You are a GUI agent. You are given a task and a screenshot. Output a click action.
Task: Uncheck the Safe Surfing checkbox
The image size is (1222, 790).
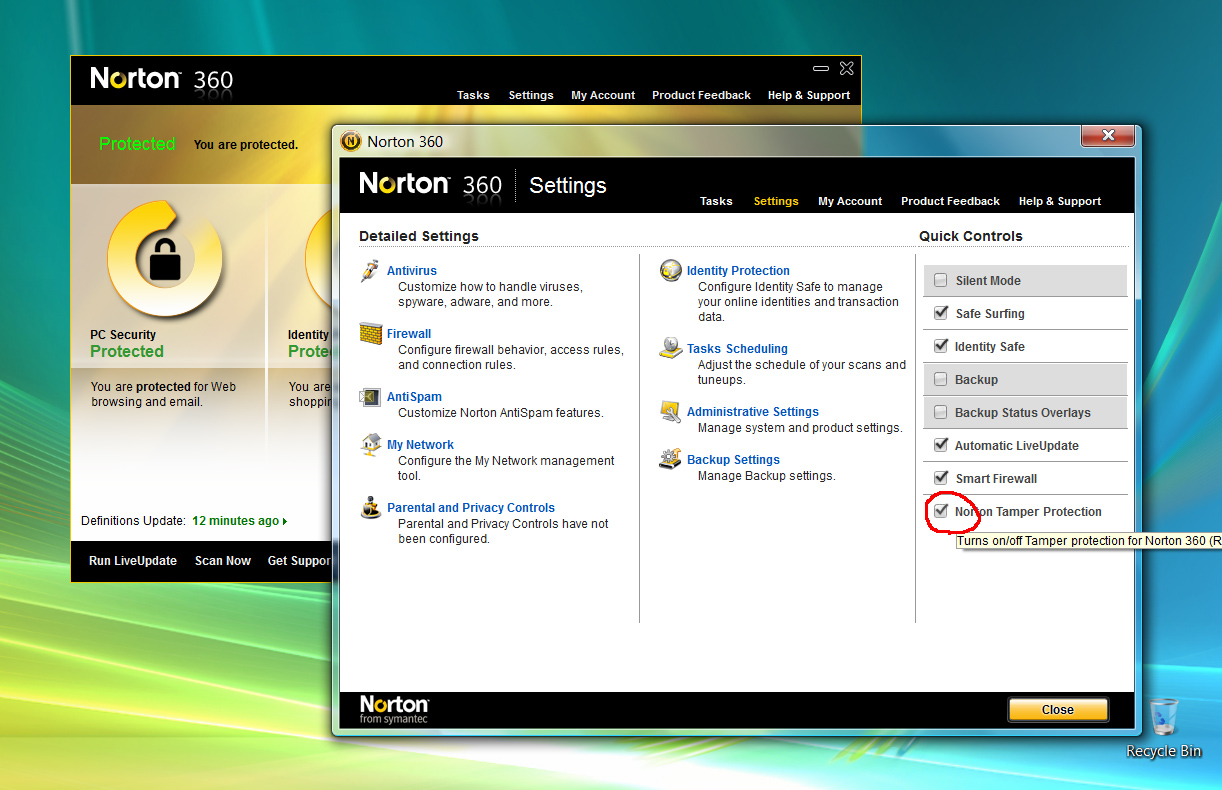940,313
